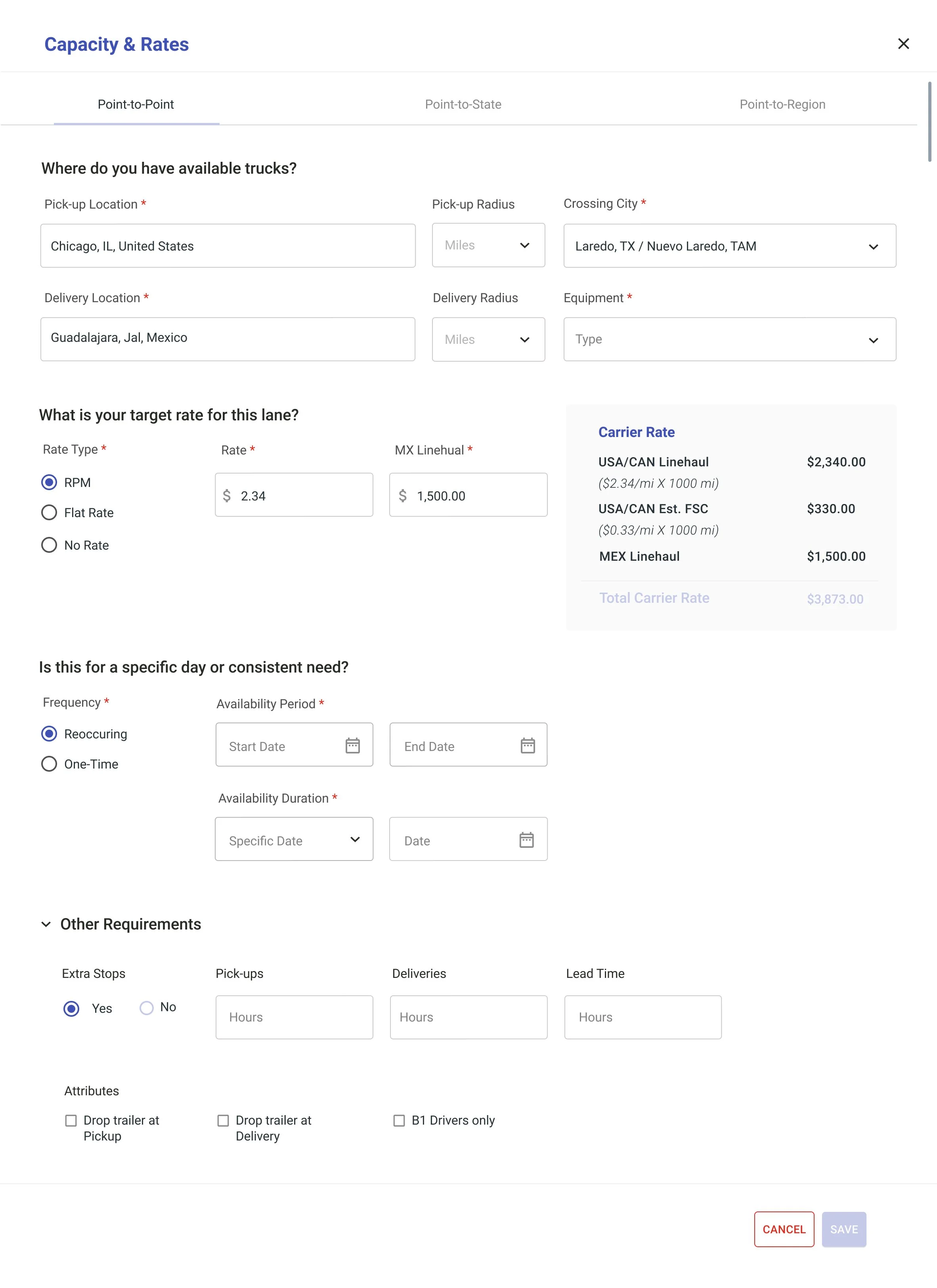The height and width of the screenshot is (1288, 937).
Task: Open the Delivery Radius Miles dropdown
Action: point(488,339)
